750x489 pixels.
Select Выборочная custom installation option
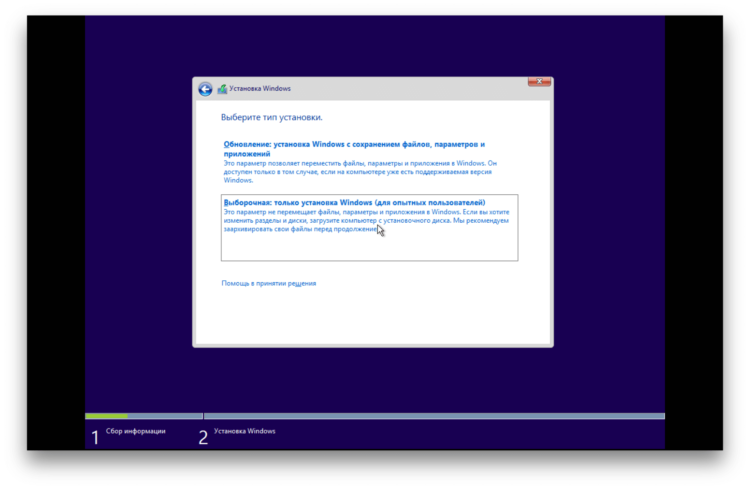point(369,227)
